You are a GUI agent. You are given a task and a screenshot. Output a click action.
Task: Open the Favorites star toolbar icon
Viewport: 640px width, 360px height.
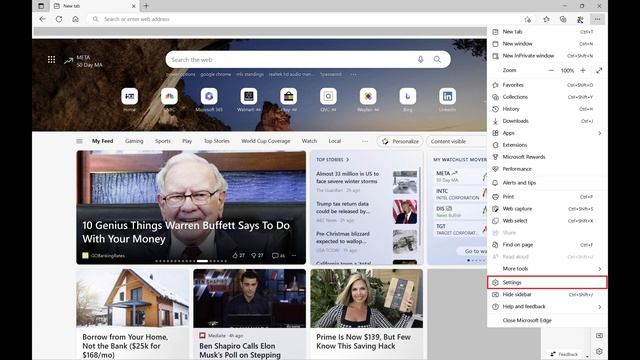click(546, 19)
